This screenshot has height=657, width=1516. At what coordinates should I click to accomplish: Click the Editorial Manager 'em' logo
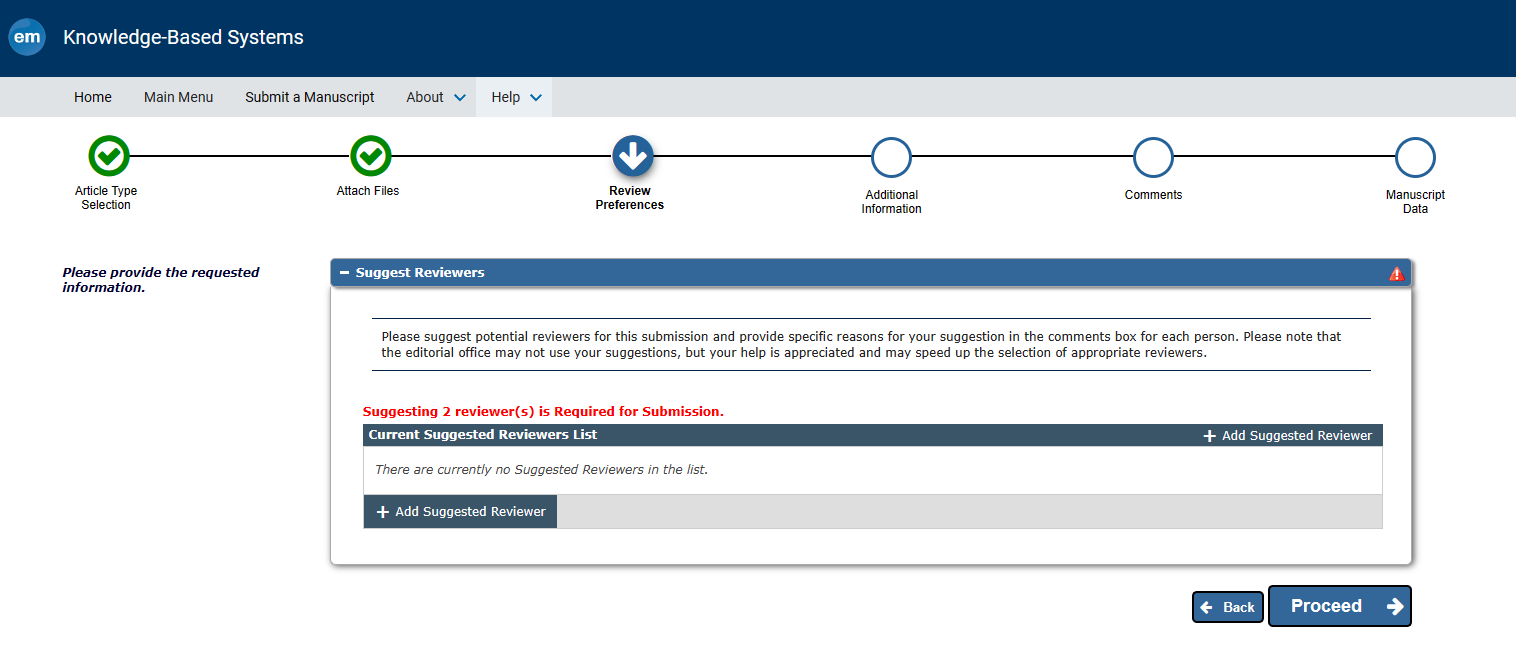coord(27,38)
